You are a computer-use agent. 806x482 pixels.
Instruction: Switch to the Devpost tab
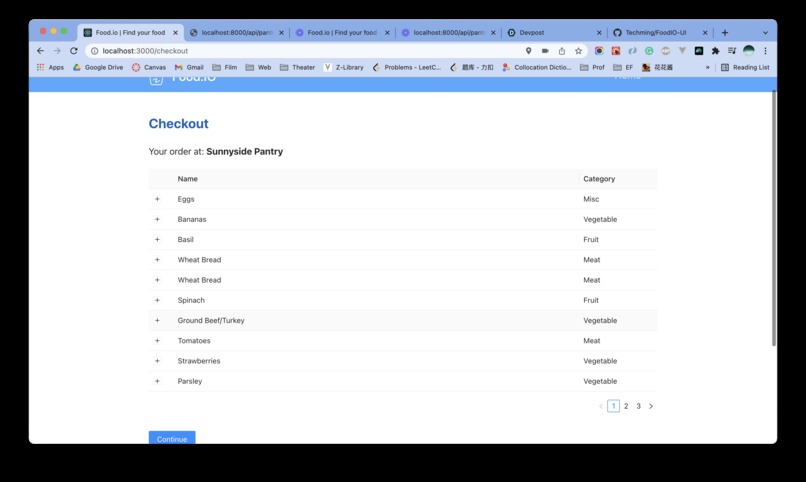pos(553,32)
